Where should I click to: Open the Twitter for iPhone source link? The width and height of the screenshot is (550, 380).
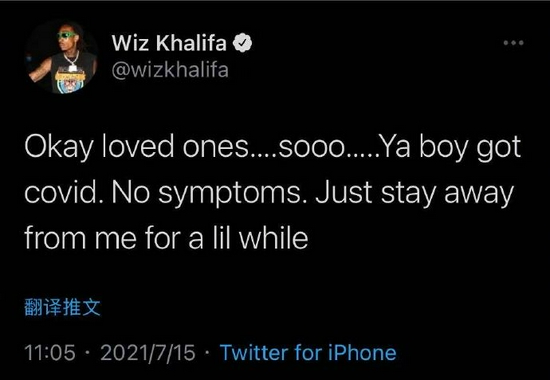(x=308, y=352)
